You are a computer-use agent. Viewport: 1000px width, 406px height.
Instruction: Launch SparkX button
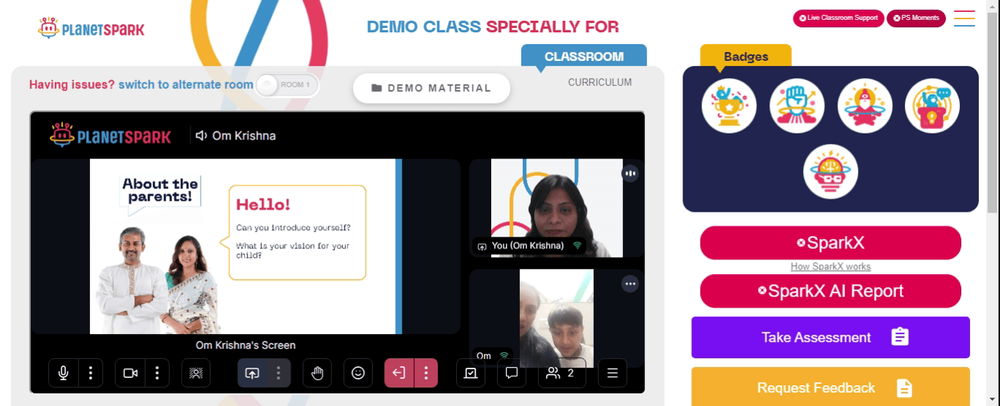(830, 243)
